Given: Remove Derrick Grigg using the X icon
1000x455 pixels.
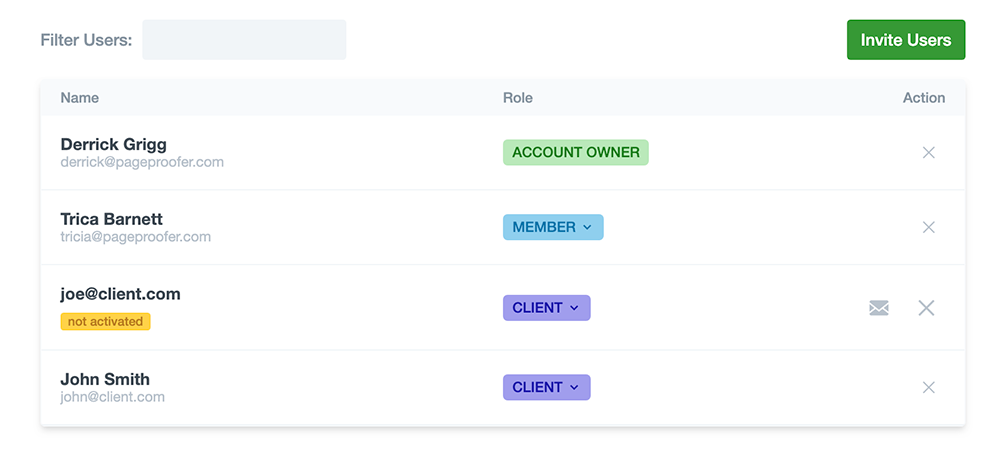Looking at the screenshot, I should point(928,153).
